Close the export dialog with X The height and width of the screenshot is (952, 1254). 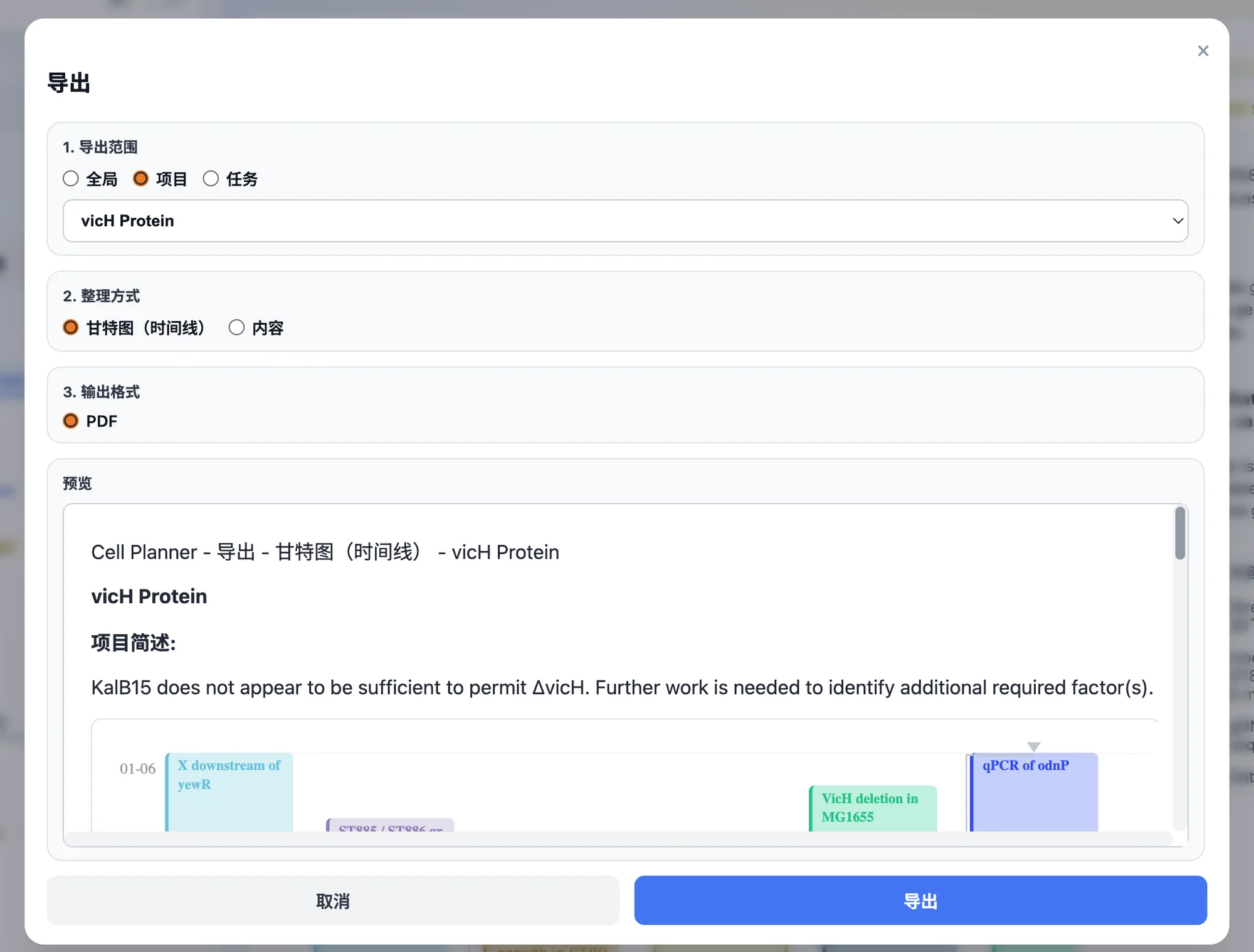coord(1203,51)
